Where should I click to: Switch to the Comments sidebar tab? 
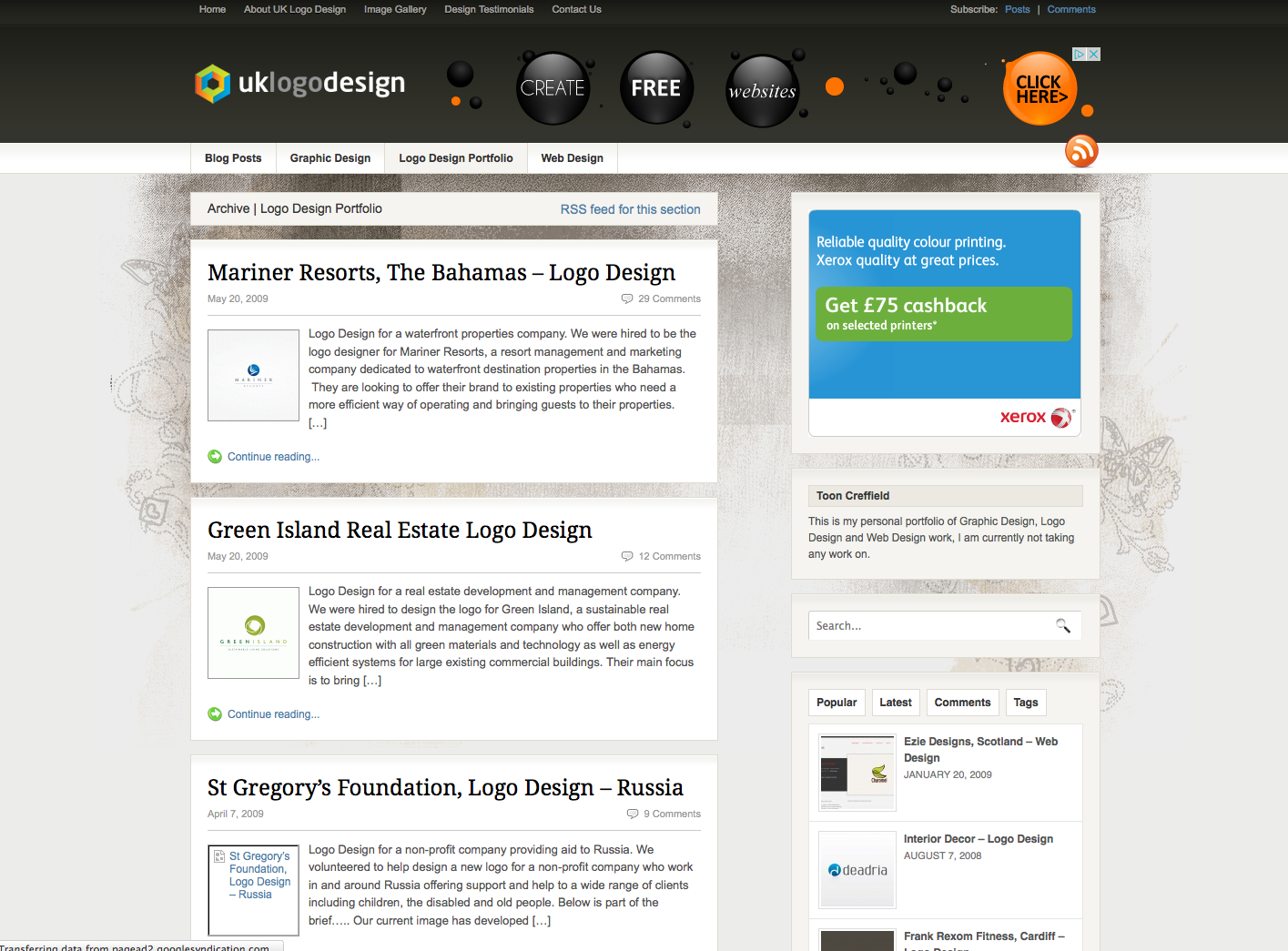tap(962, 703)
